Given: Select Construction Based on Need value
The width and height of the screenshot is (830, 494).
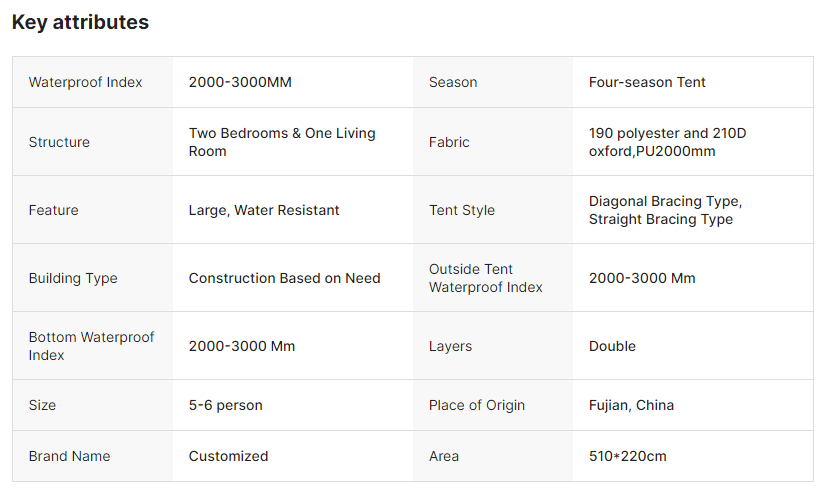Looking at the screenshot, I should point(284,278).
